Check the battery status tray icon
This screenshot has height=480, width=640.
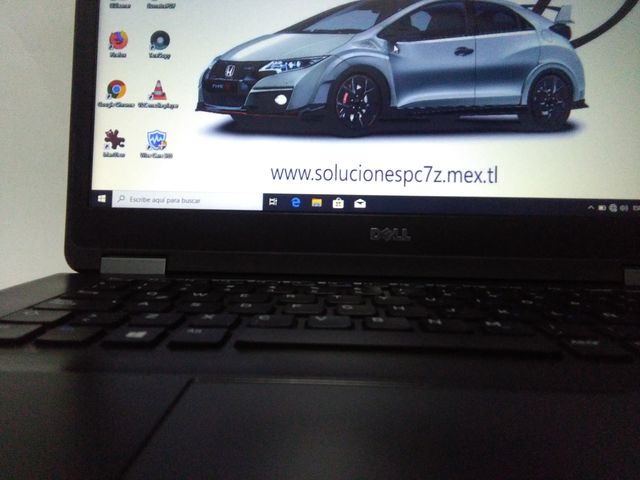click(602, 208)
